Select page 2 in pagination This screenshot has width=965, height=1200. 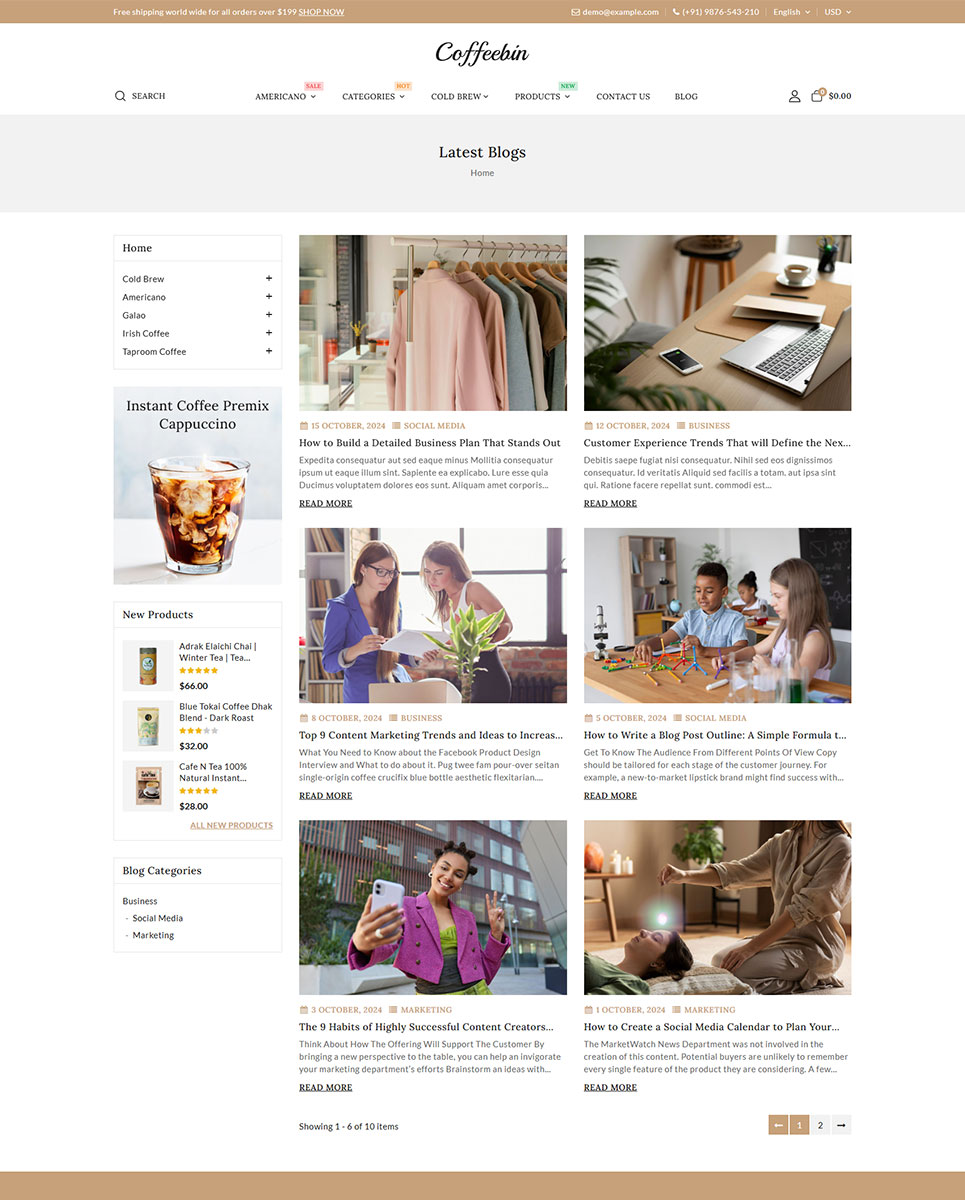(820, 1125)
